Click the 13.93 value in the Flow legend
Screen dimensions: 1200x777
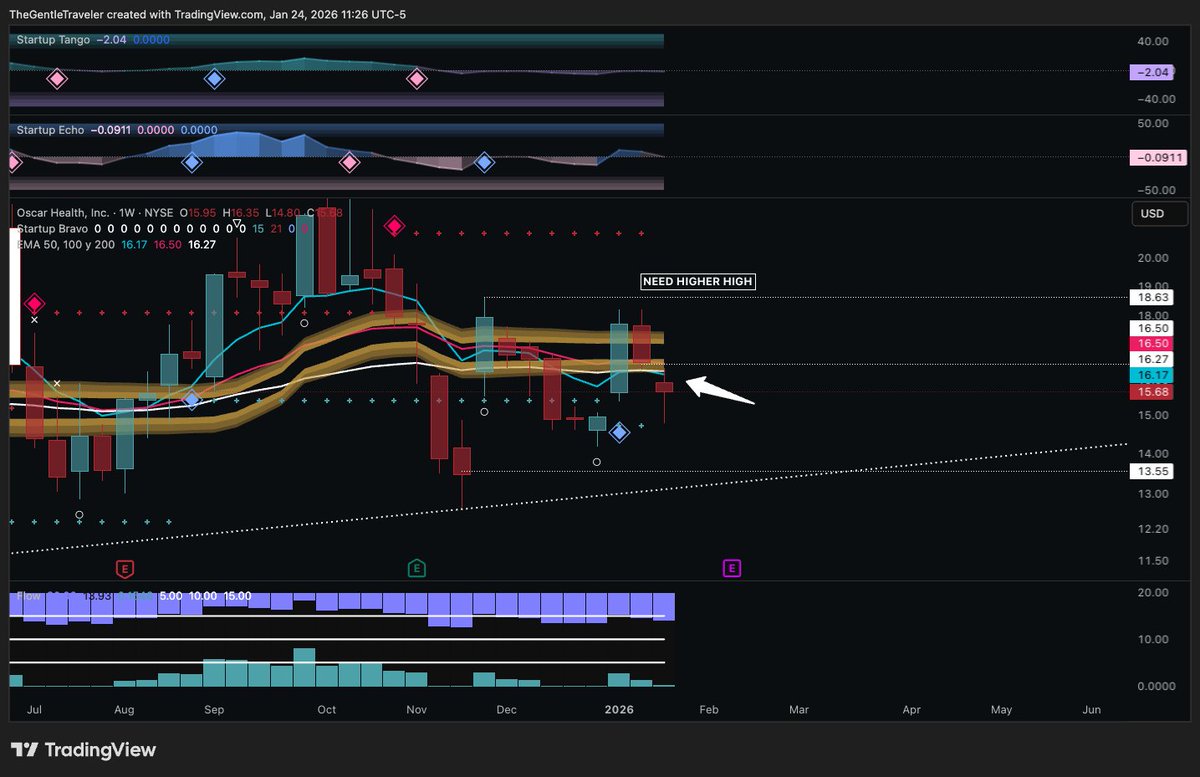point(98,596)
